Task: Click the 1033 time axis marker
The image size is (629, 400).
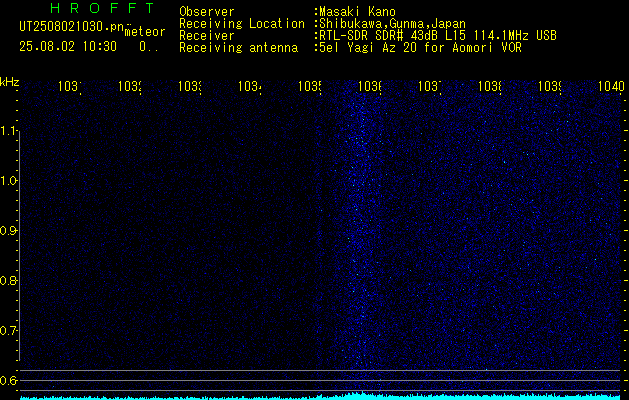Action: (x=190, y=86)
